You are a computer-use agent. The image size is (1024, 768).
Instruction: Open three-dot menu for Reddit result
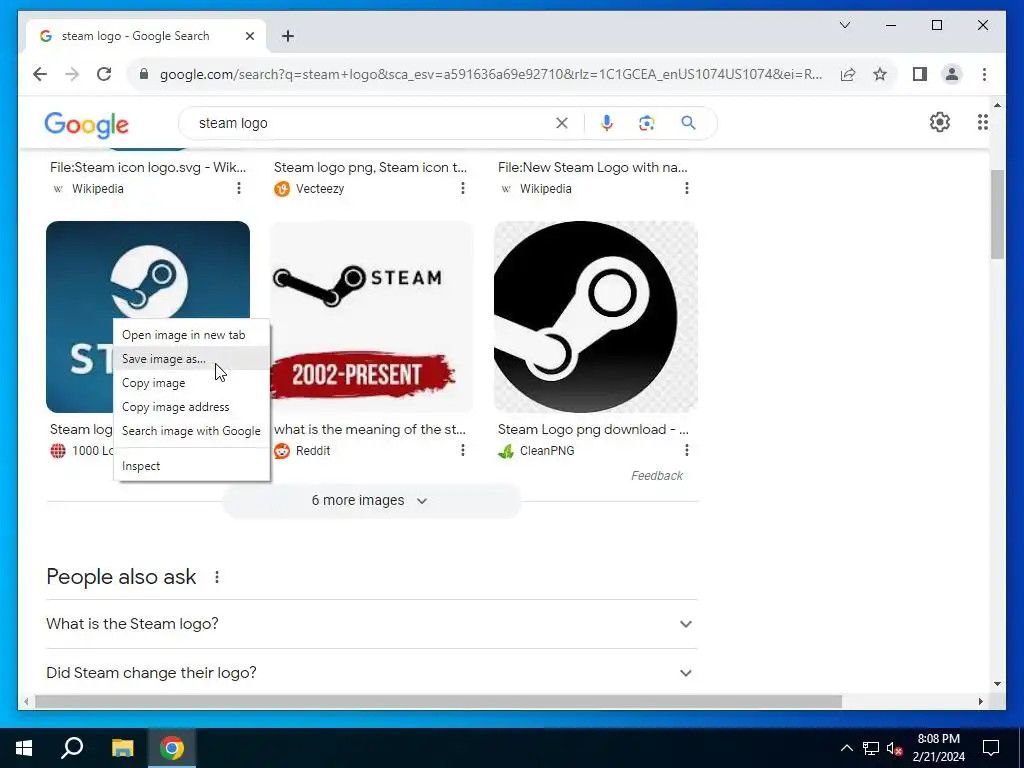point(462,450)
